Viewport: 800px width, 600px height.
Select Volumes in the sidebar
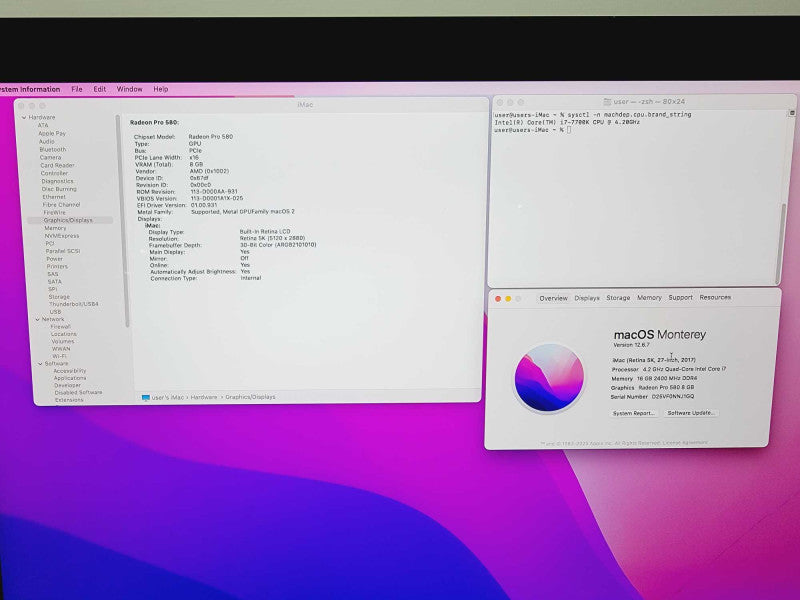63,341
